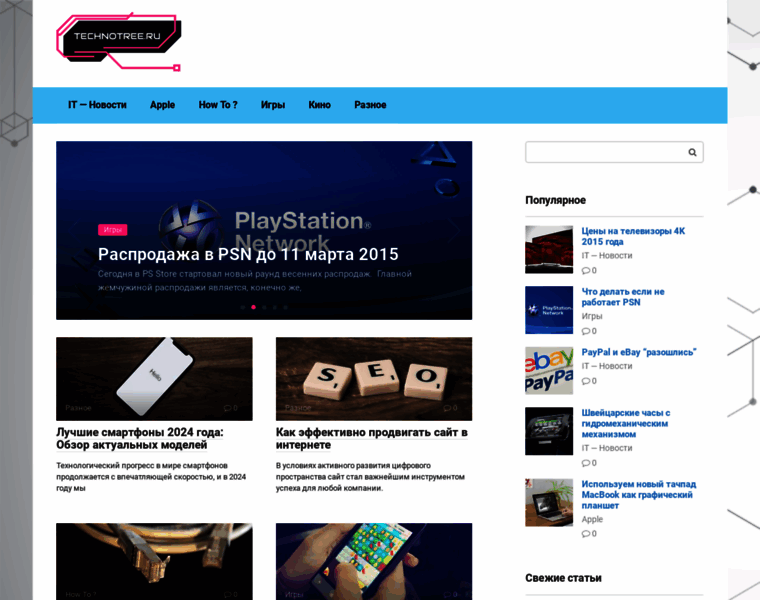This screenshot has height=600, width=760.
Task: Select the third slider pagination dot
Action: pyautogui.click(x=264, y=307)
